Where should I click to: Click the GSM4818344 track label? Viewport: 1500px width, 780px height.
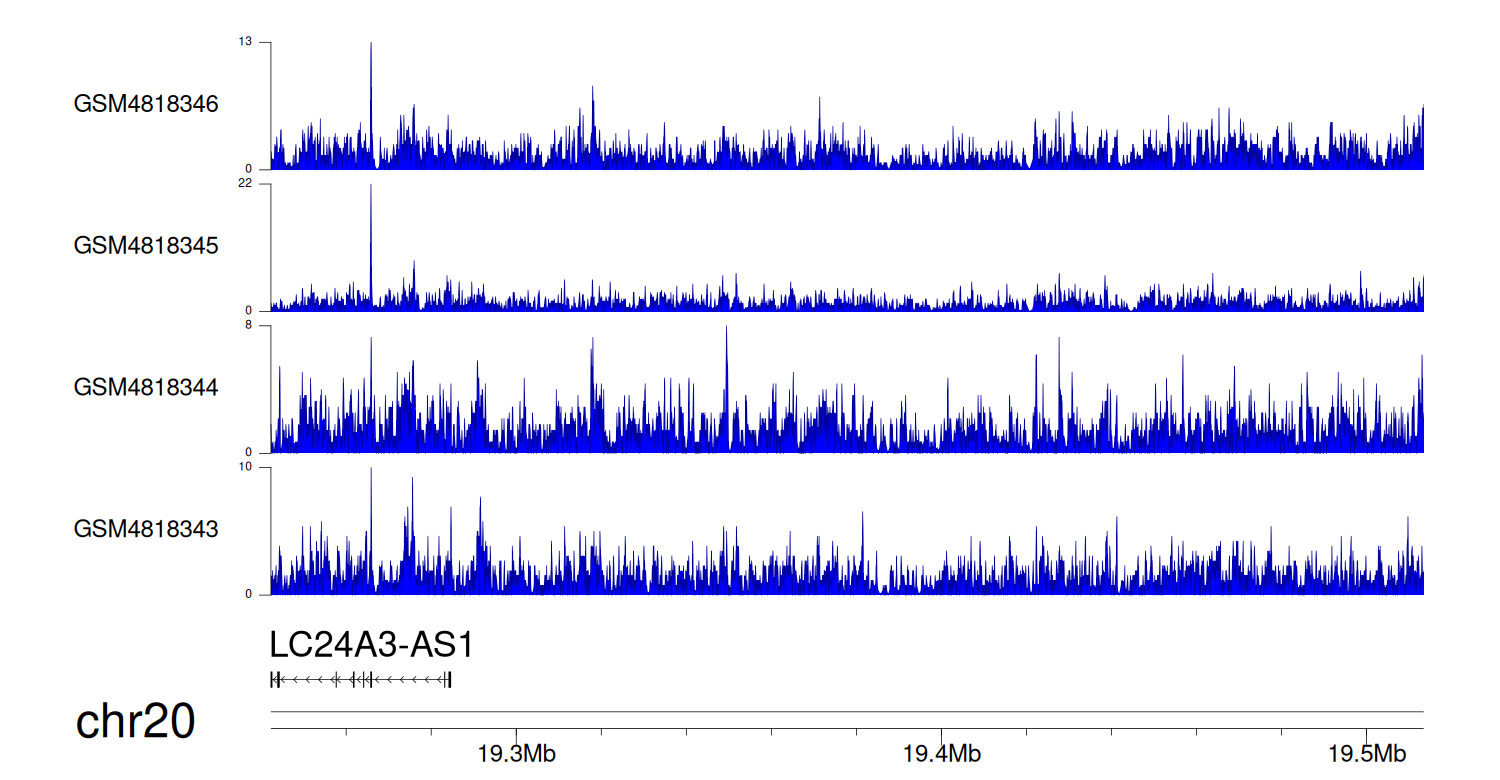(146, 387)
